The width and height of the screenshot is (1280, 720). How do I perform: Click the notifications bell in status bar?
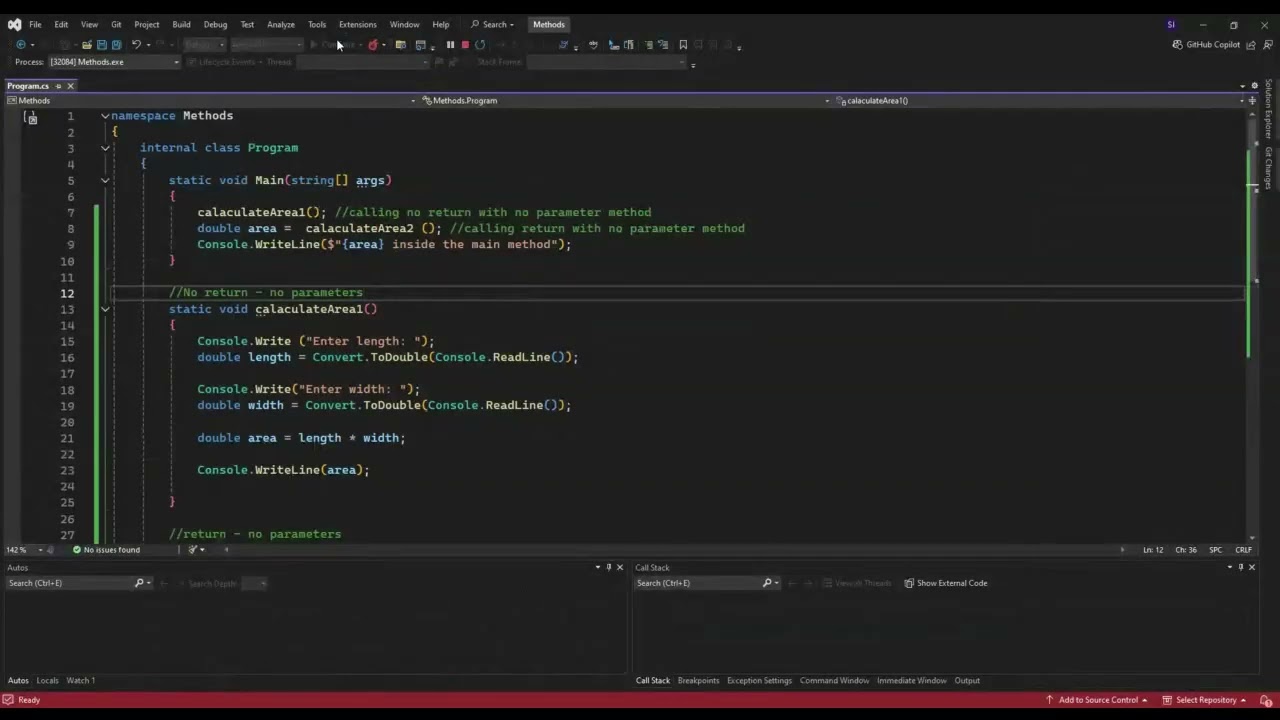(x=1265, y=700)
